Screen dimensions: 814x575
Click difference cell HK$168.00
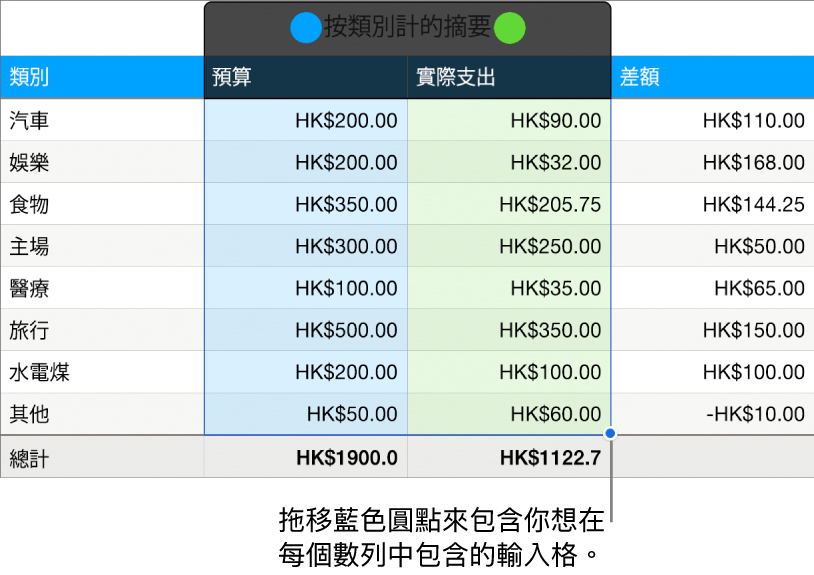(x=712, y=162)
